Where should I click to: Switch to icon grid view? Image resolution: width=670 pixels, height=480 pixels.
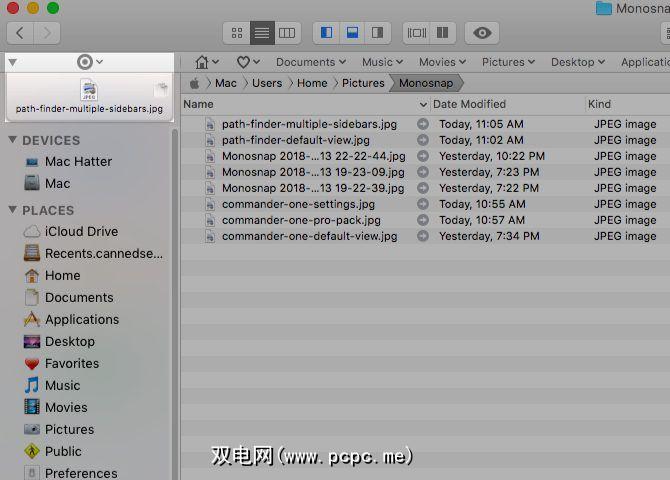coord(237,33)
